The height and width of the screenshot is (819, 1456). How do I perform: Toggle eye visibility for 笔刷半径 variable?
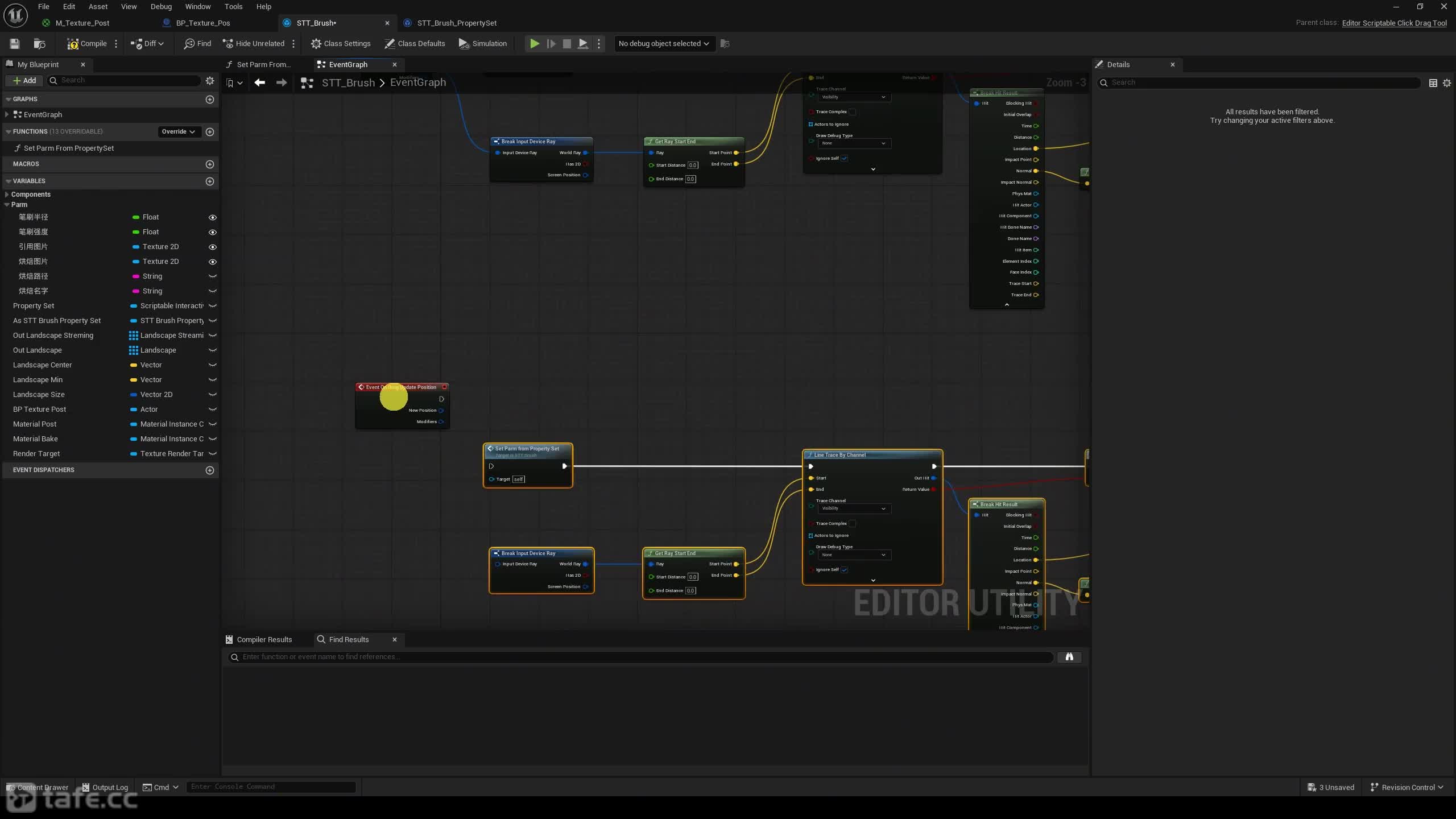[x=213, y=217]
